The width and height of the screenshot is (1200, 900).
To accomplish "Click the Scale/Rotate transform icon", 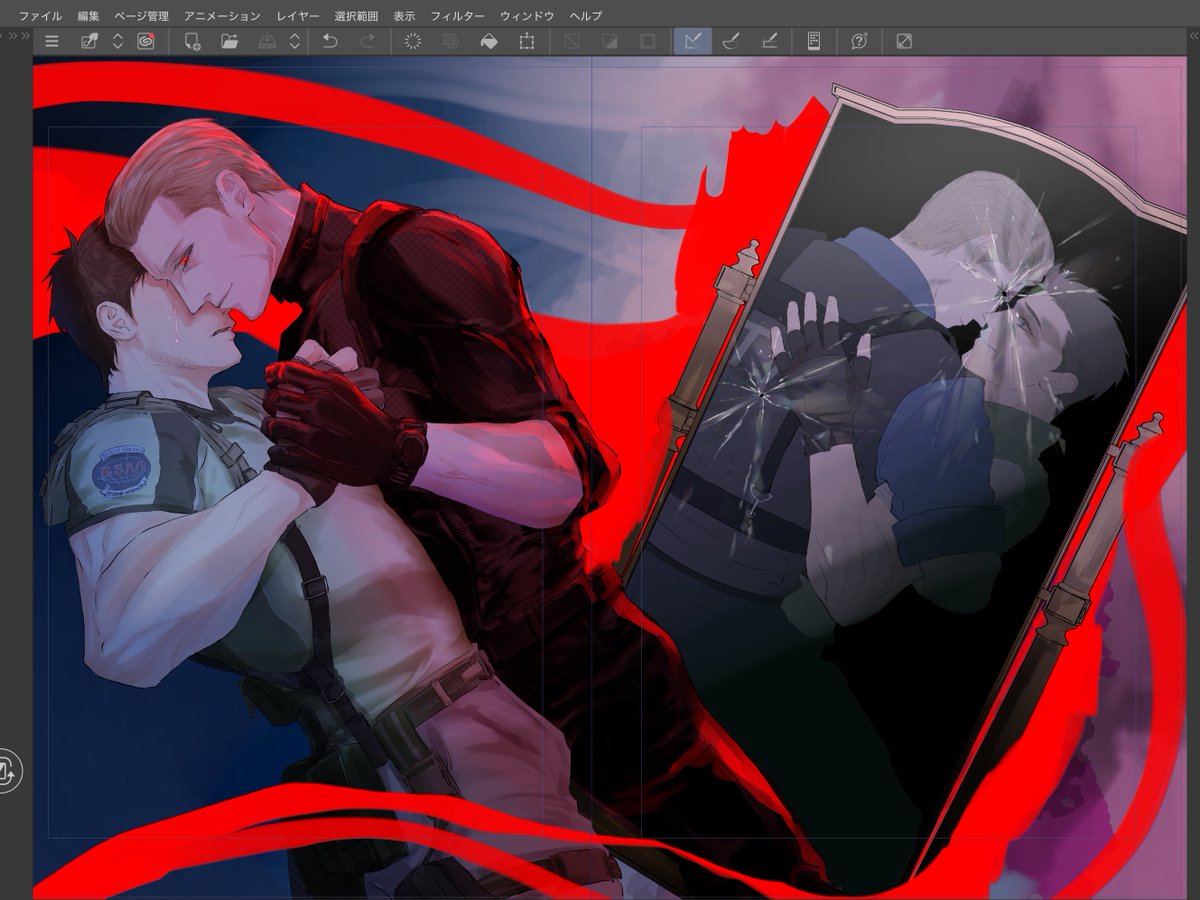I will pyautogui.click(x=526, y=41).
